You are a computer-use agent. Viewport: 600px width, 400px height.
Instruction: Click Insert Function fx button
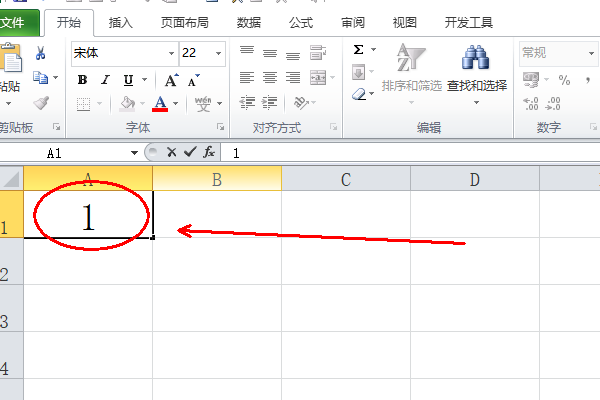pyautogui.click(x=209, y=152)
